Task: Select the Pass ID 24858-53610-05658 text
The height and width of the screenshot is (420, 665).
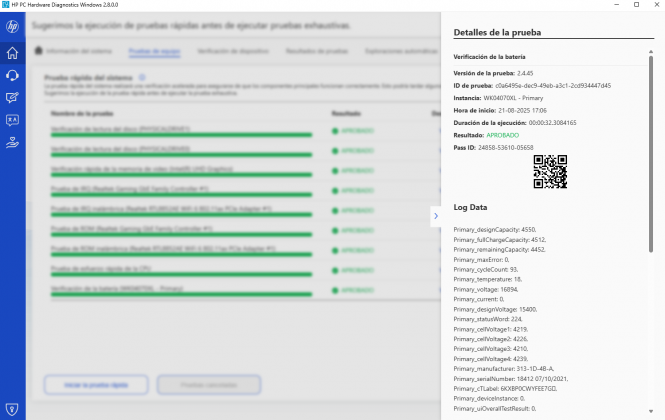Action: 494,147
